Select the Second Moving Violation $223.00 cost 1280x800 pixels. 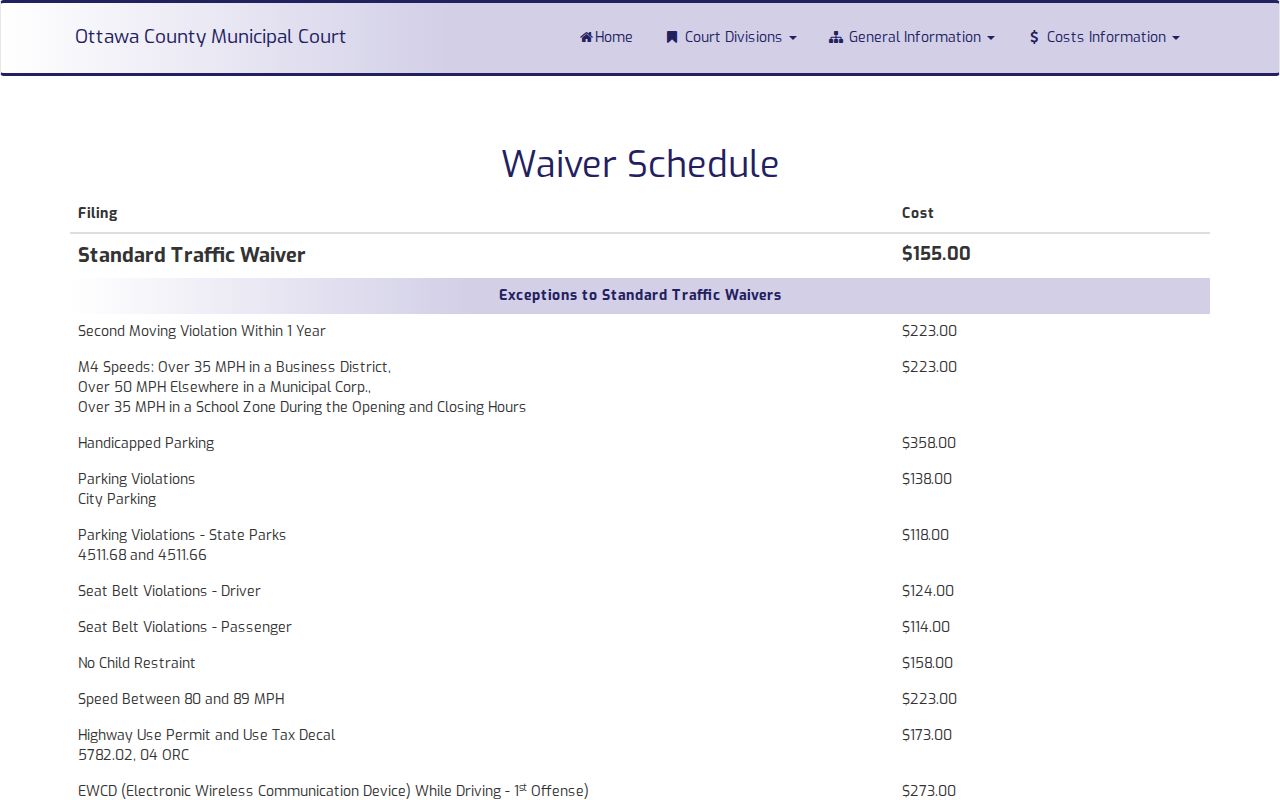click(929, 331)
